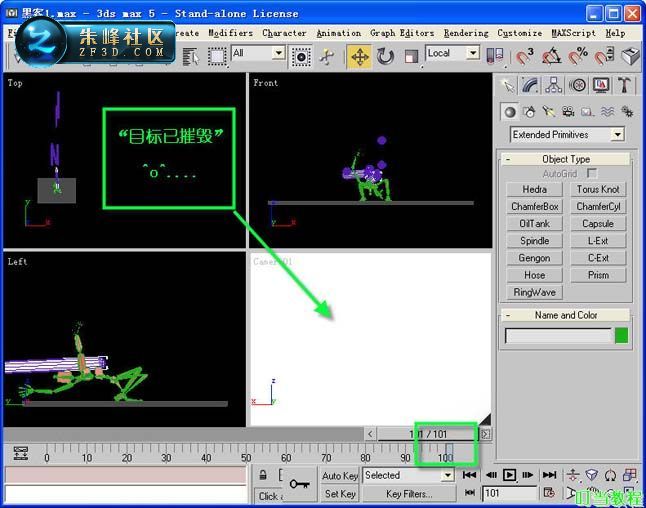Image resolution: width=646 pixels, height=508 pixels.
Task: Click the ChamferBox button
Action: tap(534, 206)
